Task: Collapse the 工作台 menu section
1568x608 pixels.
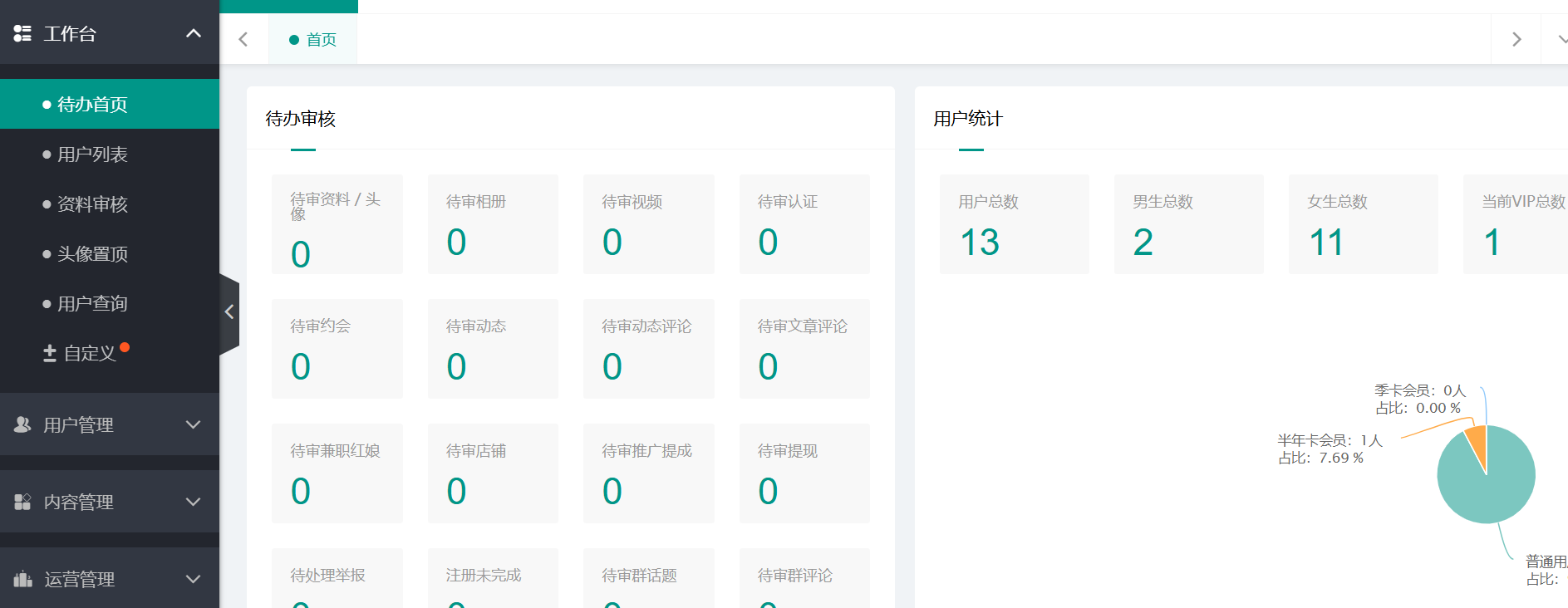Action: click(x=194, y=33)
